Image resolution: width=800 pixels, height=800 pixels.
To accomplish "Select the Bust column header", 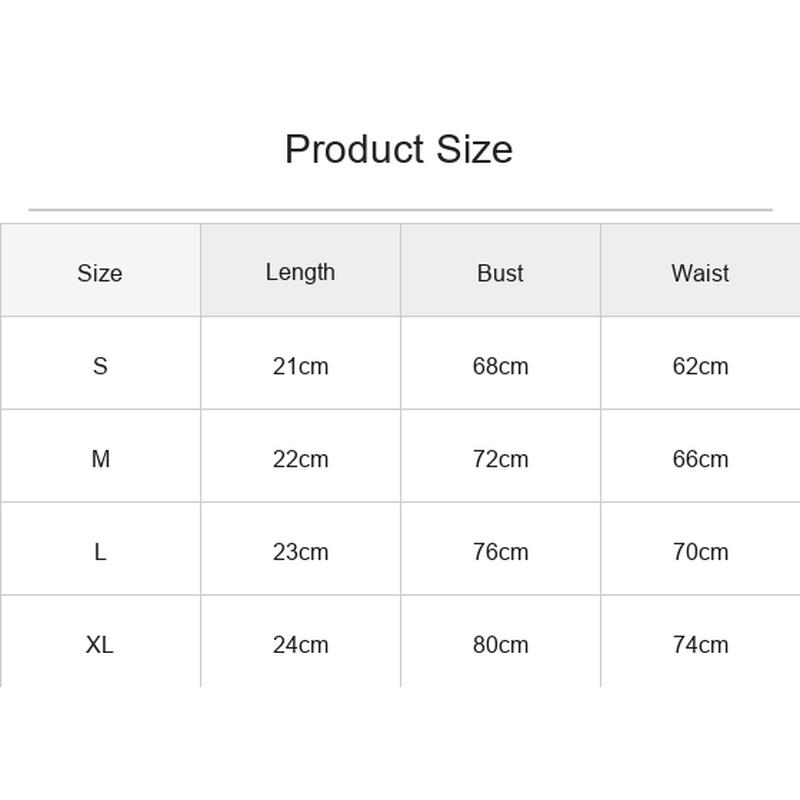I will 500,273.
